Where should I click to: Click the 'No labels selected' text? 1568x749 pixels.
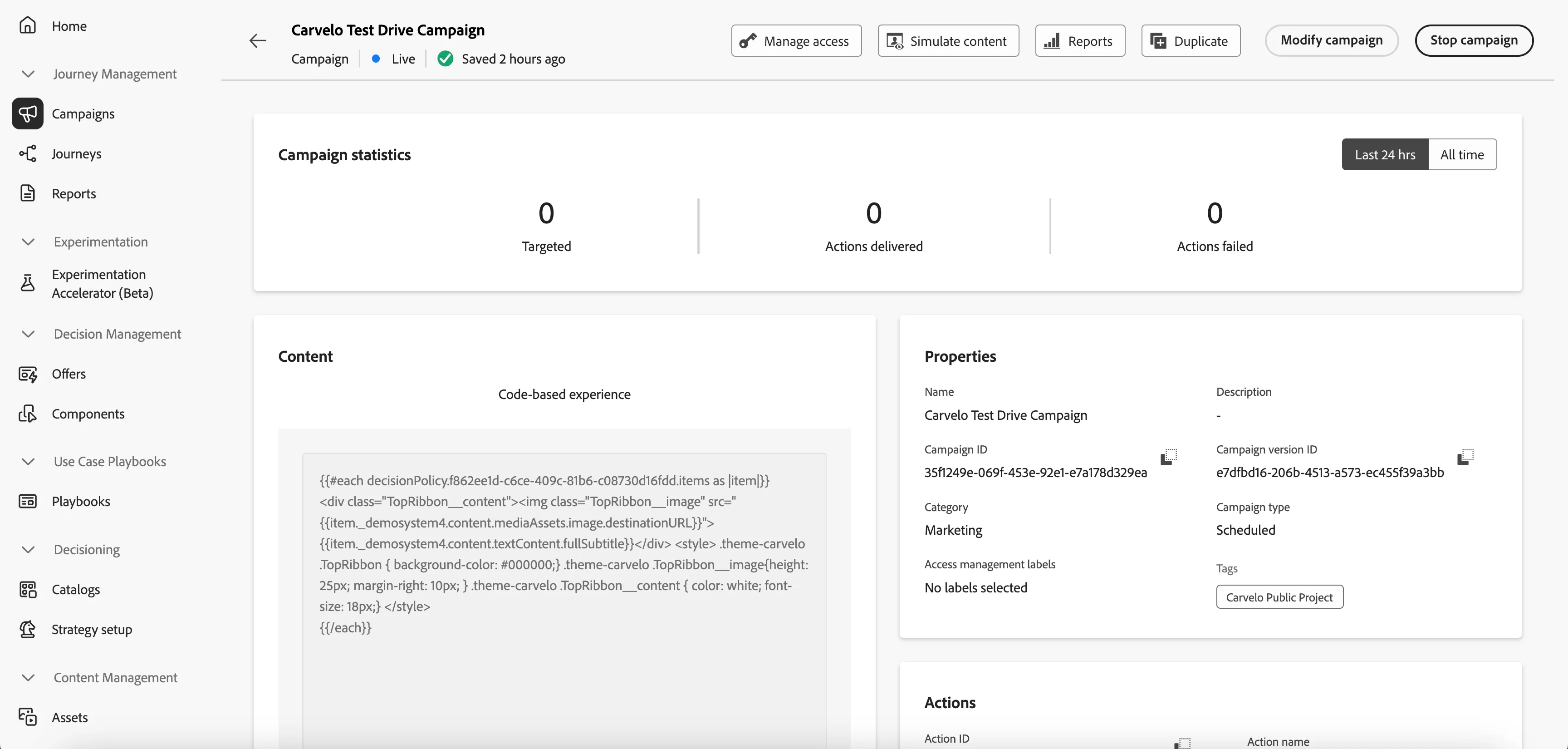976,588
